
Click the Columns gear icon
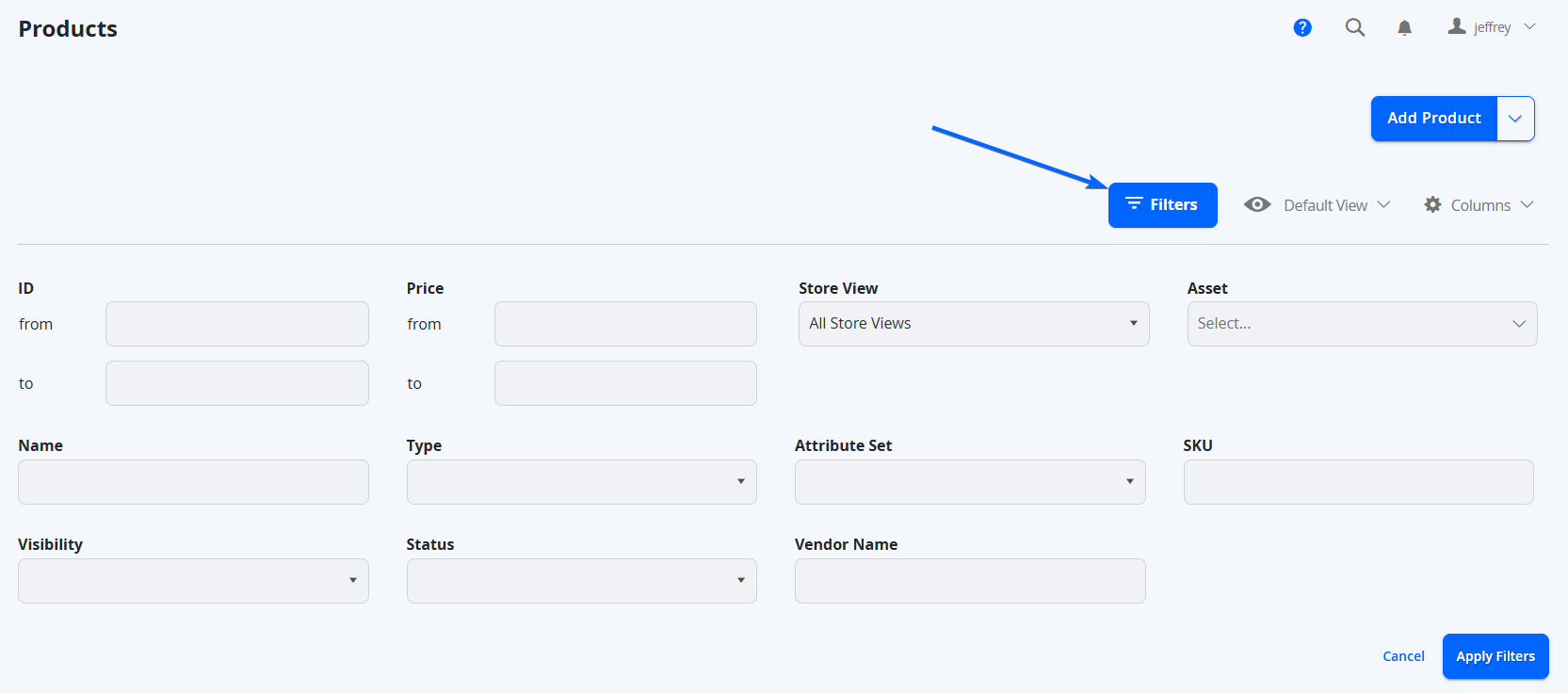click(x=1432, y=204)
